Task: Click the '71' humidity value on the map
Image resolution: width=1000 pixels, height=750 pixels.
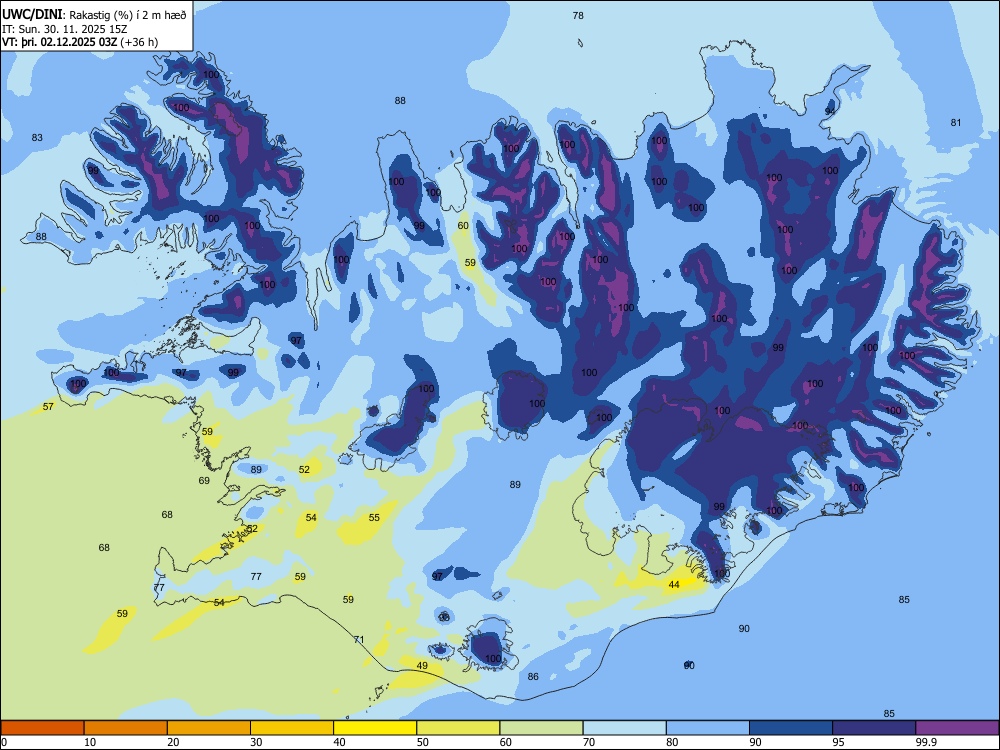Action: click(x=359, y=639)
